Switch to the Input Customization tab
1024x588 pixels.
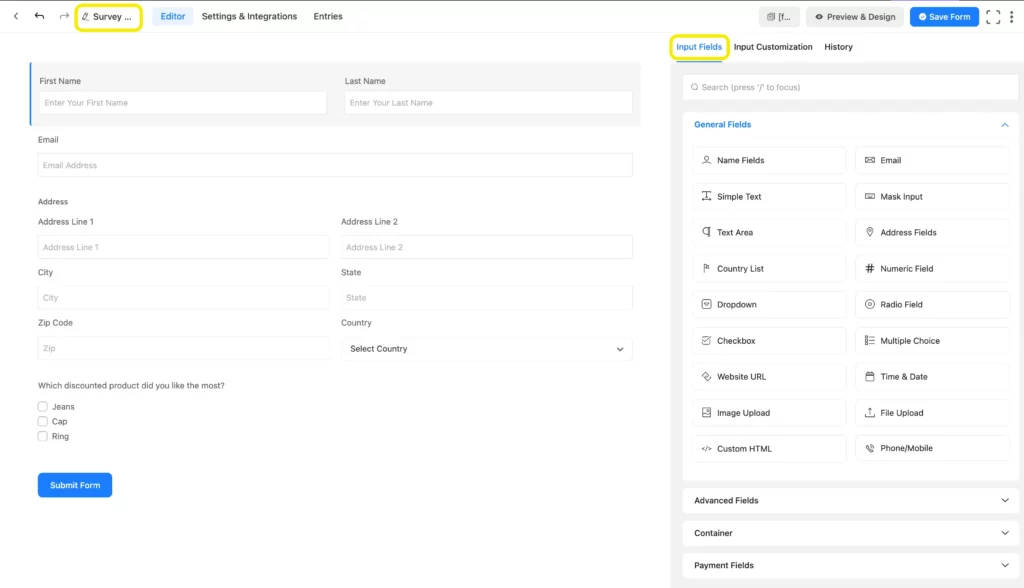tap(773, 47)
